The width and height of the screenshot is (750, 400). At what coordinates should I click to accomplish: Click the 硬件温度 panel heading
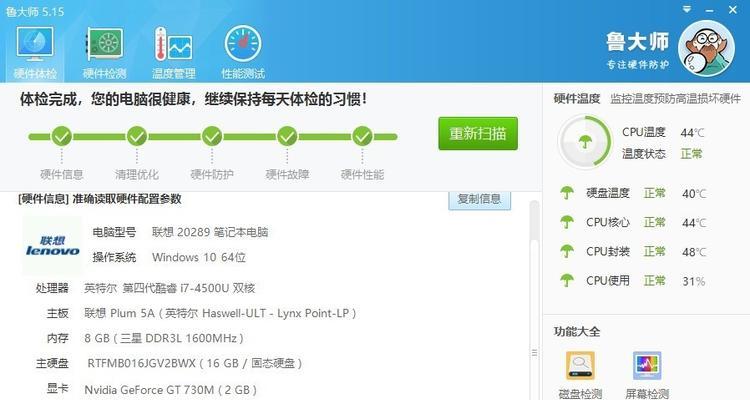(x=577, y=99)
